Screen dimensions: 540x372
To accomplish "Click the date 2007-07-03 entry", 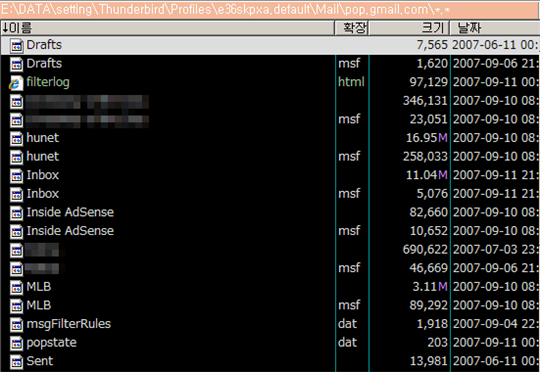I will click(x=495, y=249).
